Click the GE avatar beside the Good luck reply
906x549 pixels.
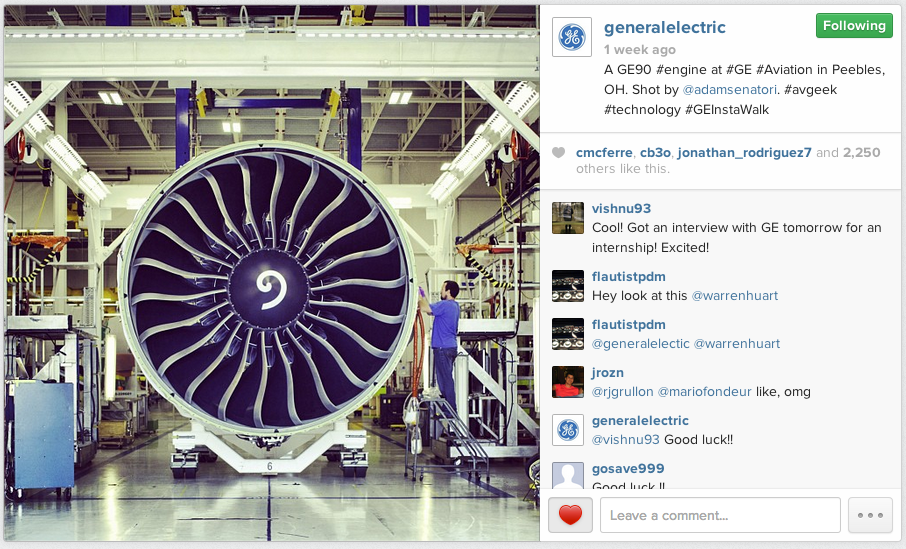pyautogui.click(x=567, y=430)
